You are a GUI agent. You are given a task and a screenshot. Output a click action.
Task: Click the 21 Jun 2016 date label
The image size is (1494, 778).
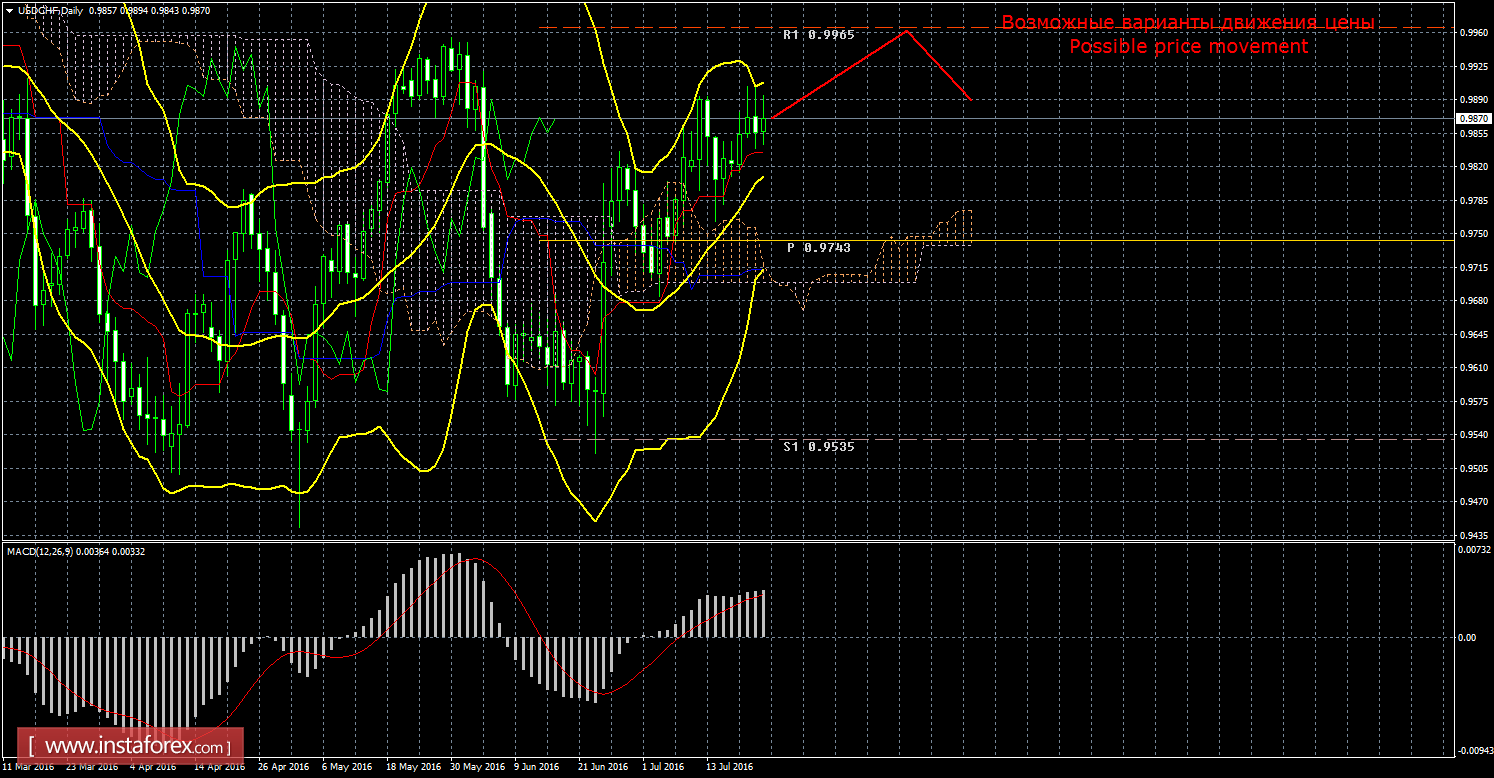point(604,768)
